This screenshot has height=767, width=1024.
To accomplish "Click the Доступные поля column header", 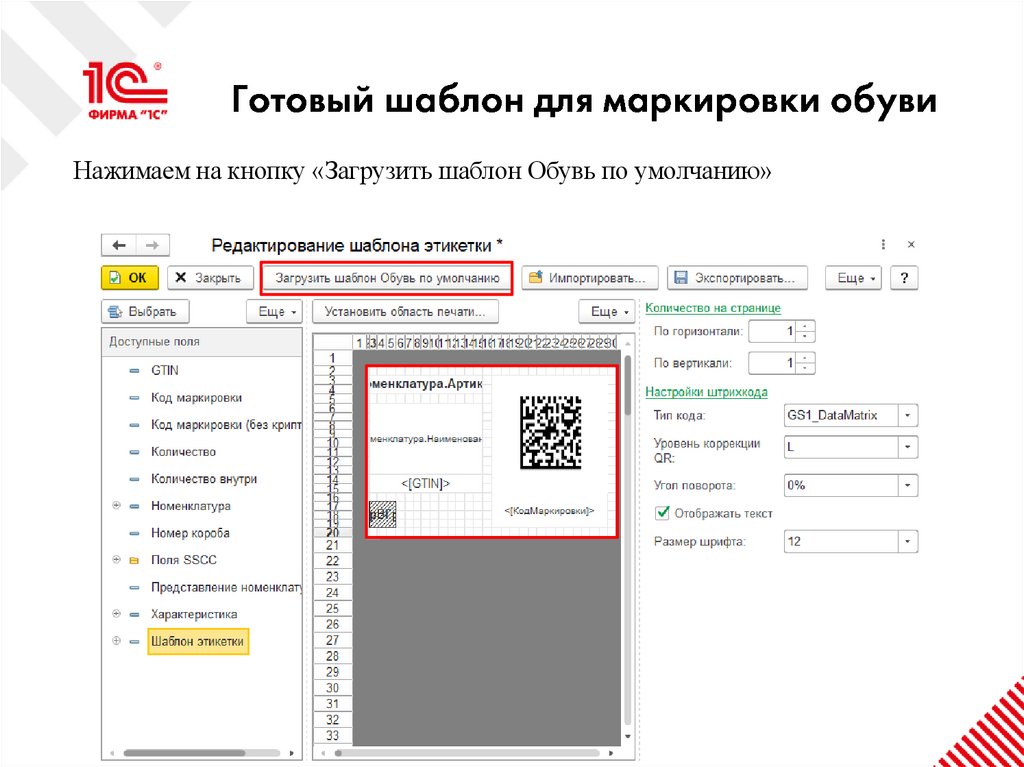I will pyautogui.click(x=202, y=342).
